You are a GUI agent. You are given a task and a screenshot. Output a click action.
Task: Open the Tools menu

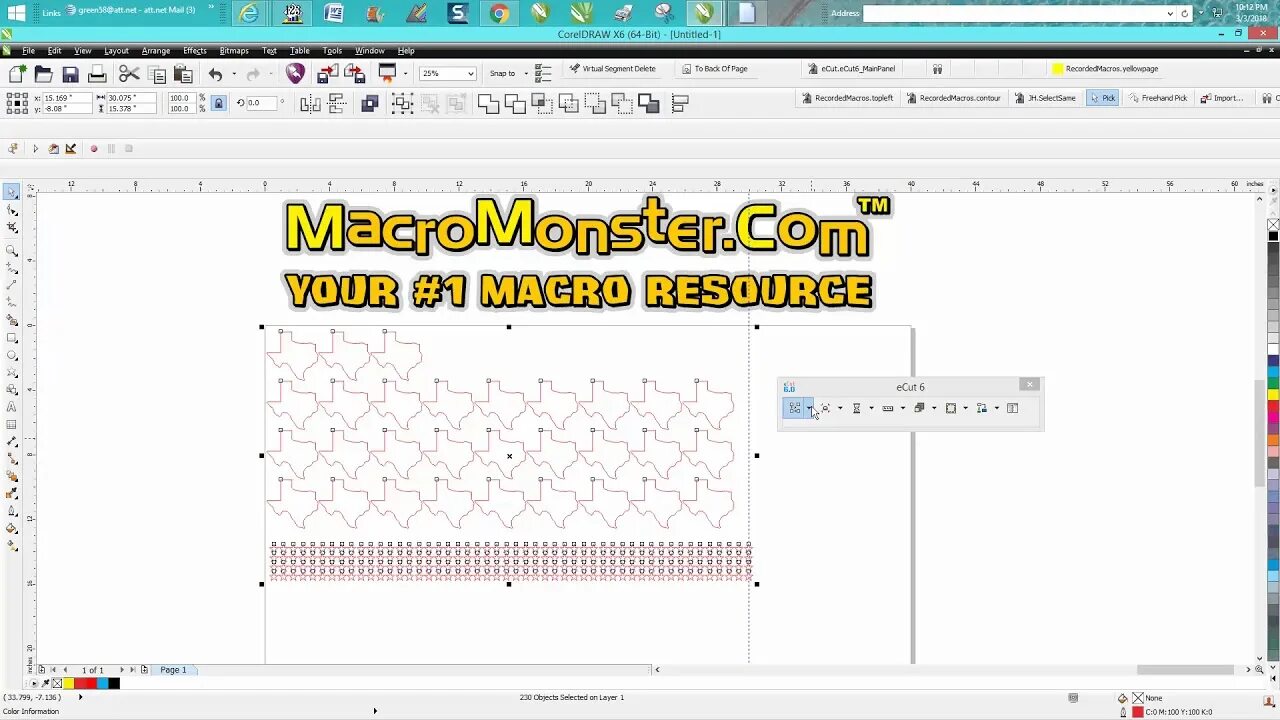[332, 51]
